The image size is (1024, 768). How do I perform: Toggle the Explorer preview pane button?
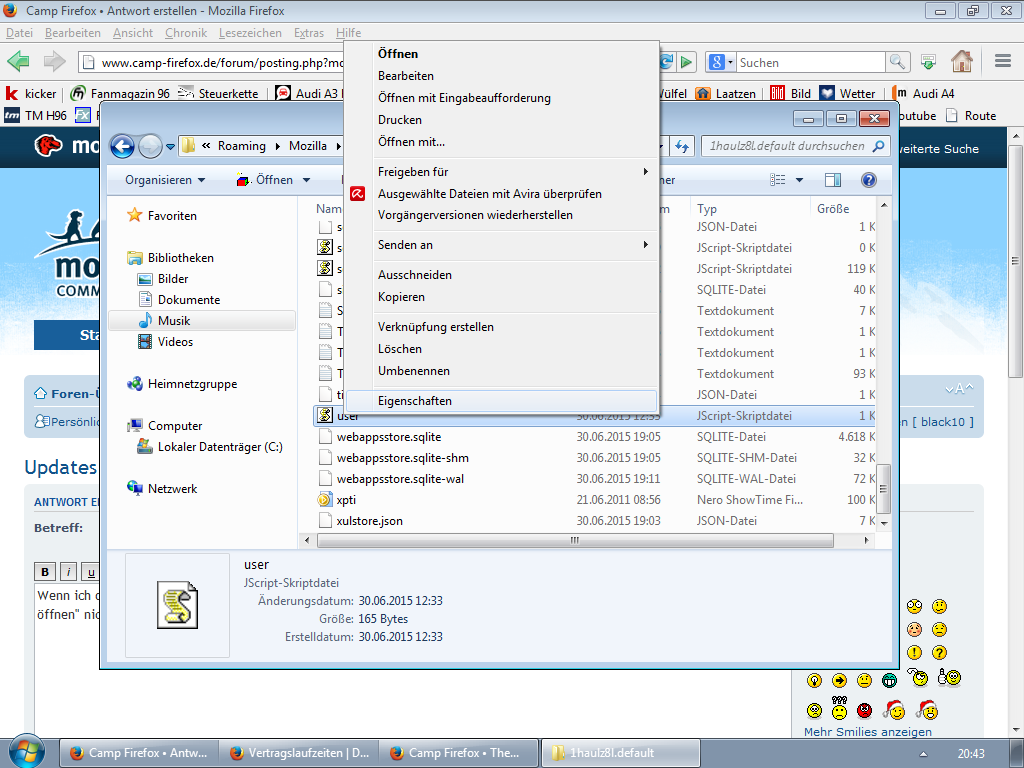[x=832, y=180]
